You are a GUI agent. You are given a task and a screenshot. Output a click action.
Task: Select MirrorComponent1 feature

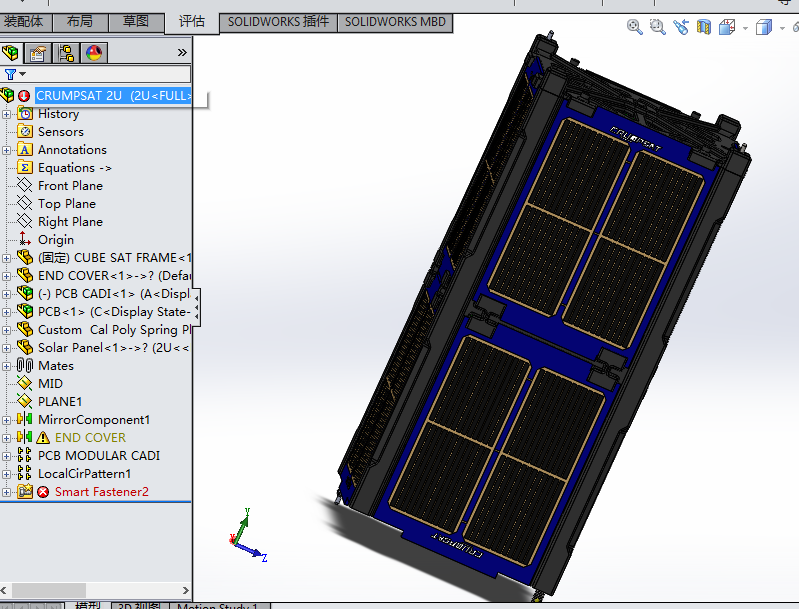pos(94,420)
